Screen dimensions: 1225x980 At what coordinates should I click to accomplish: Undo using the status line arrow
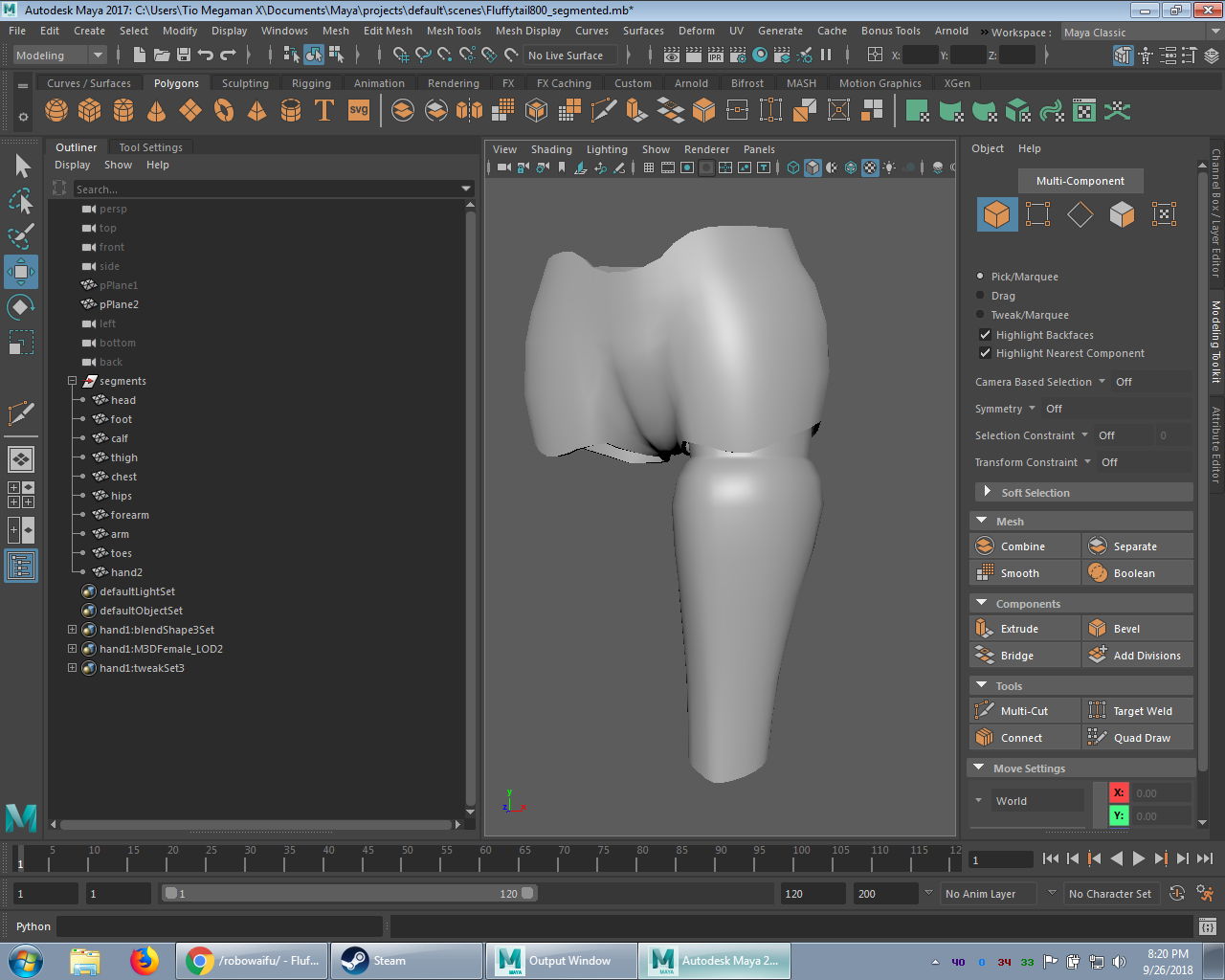point(205,56)
